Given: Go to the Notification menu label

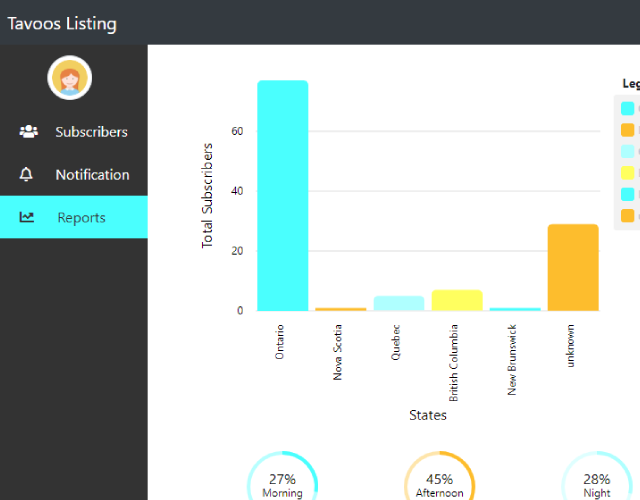Looking at the screenshot, I should [92, 174].
